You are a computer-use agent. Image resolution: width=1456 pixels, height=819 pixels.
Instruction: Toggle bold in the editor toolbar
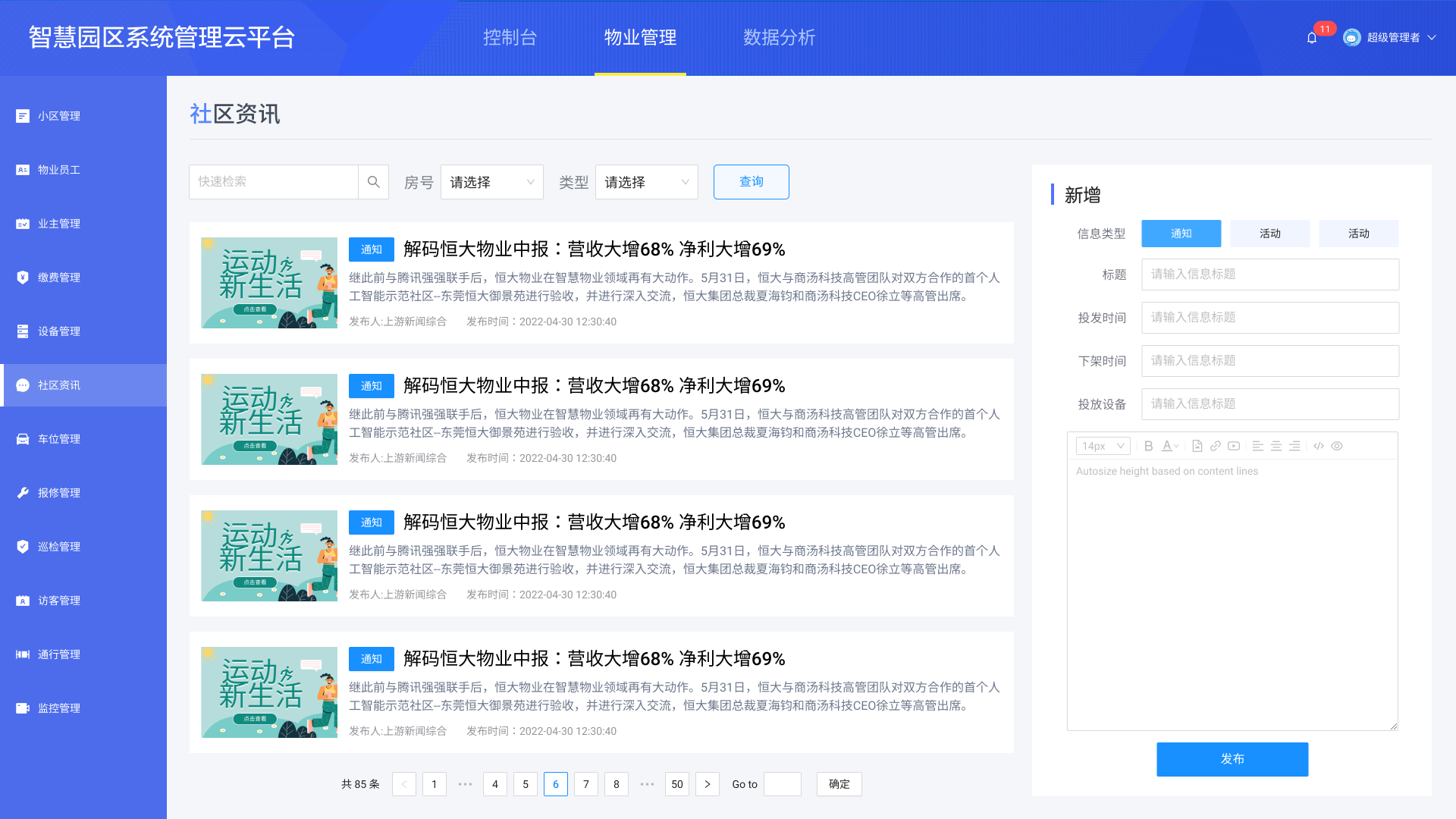coord(1148,446)
